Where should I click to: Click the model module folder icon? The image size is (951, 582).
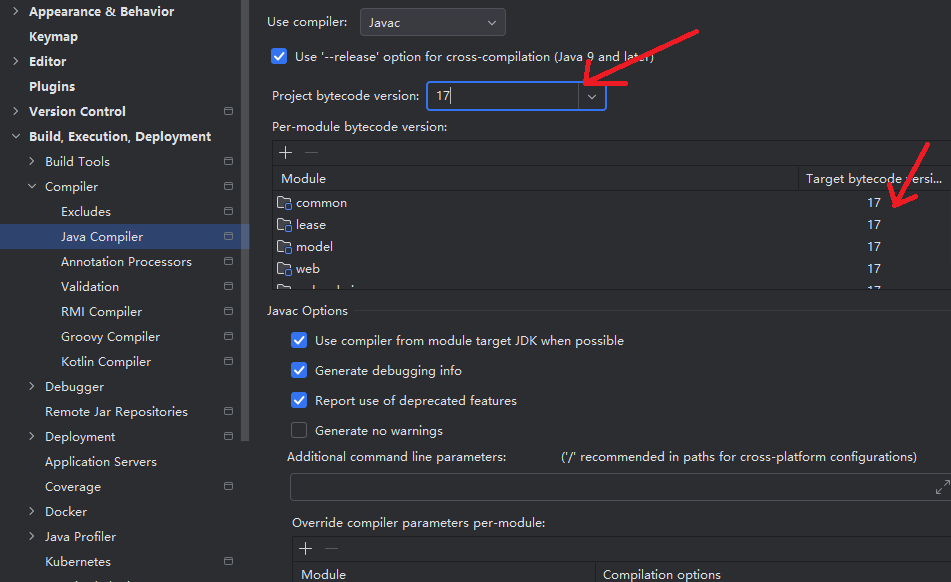(x=284, y=247)
